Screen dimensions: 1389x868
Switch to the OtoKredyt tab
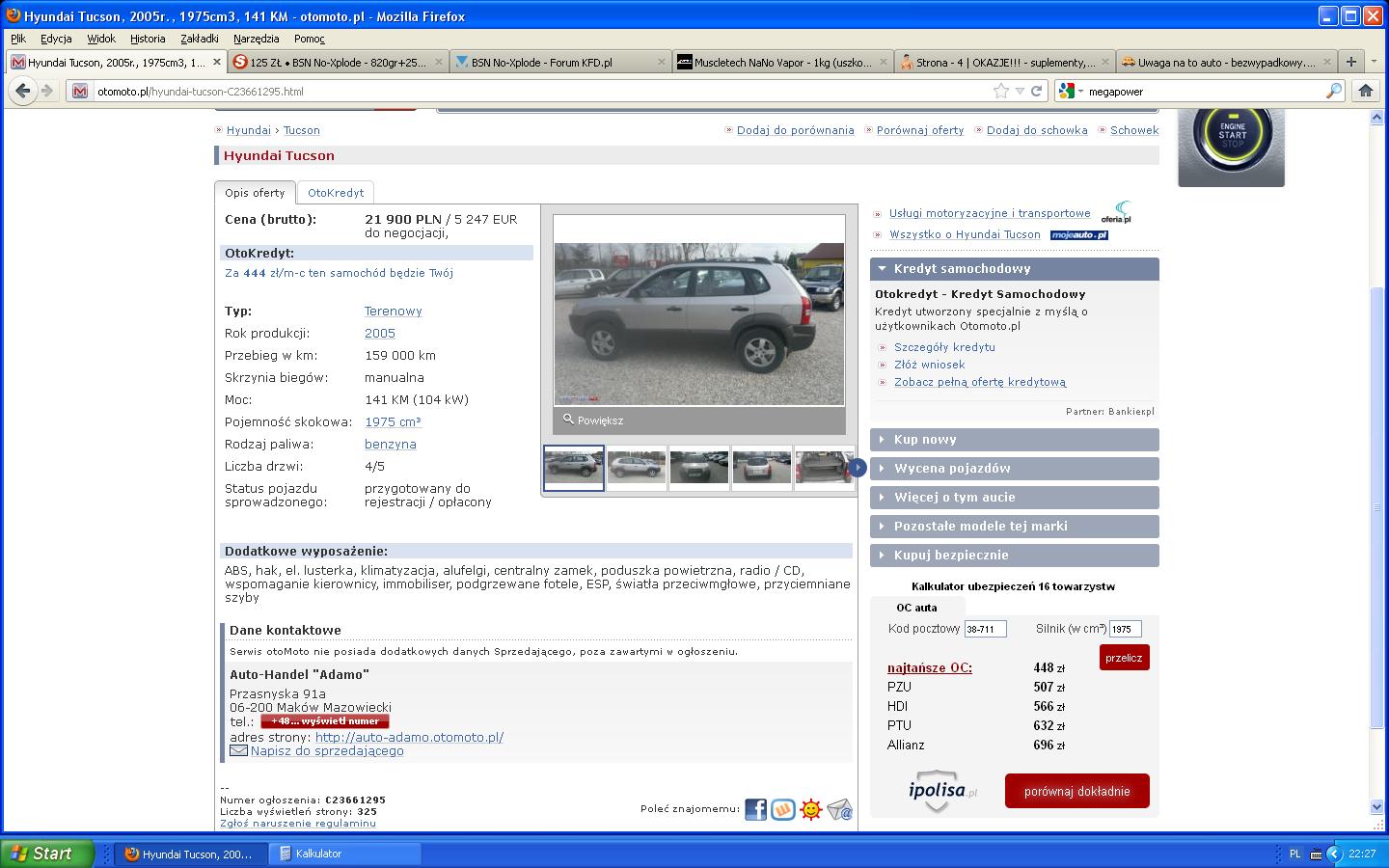[336, 193]
